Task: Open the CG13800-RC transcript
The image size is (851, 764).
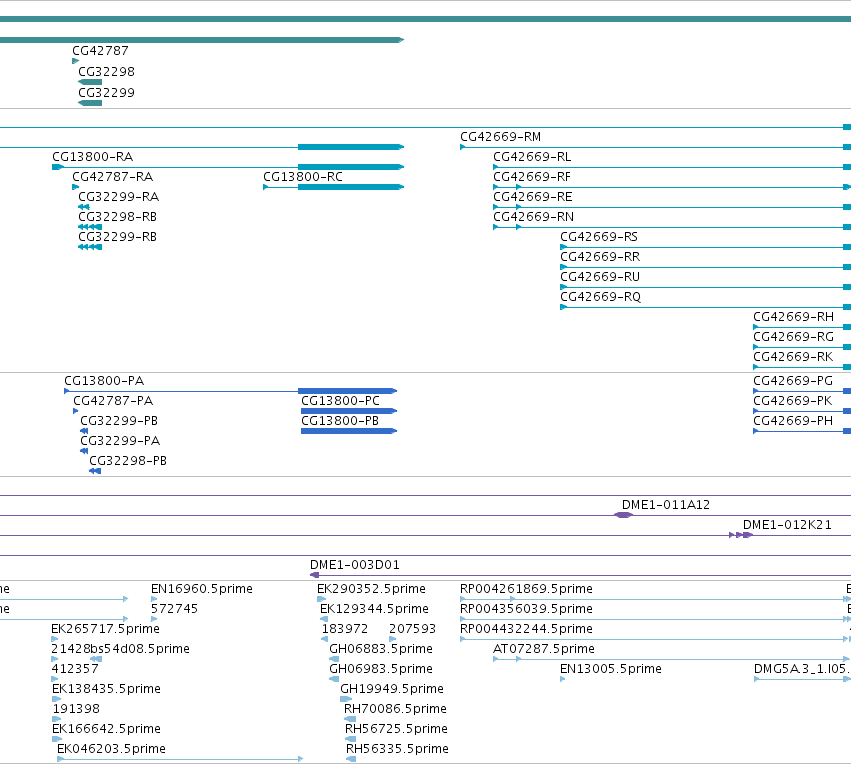Action: (303, 177)
